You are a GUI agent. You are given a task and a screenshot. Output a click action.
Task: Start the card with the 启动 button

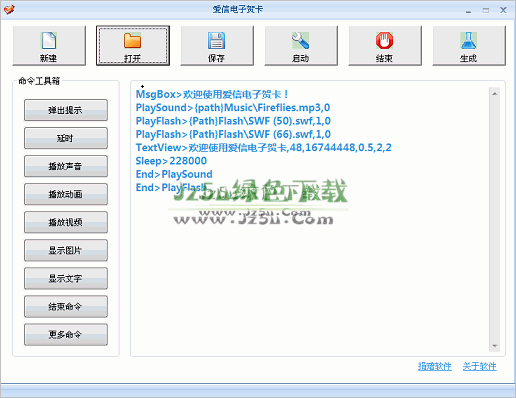(301, 46)
